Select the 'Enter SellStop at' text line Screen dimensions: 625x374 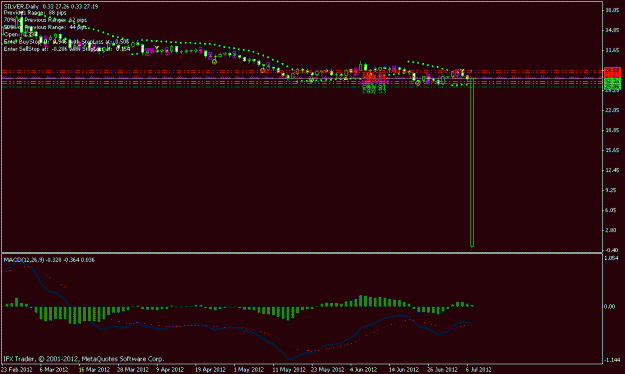pos(67,49)
